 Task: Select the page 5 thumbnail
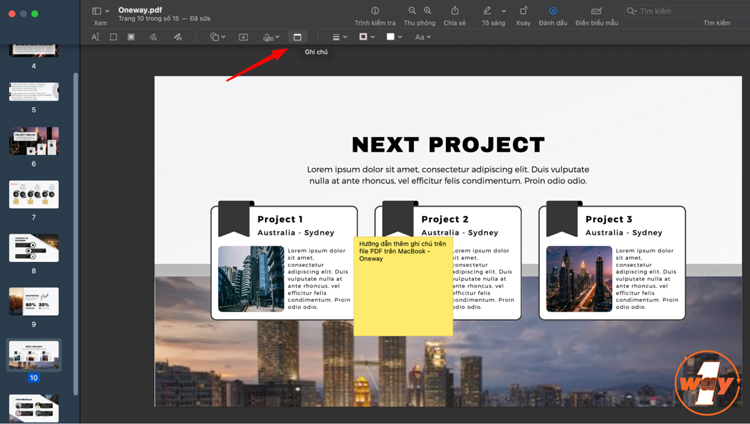tap(34, 91)
